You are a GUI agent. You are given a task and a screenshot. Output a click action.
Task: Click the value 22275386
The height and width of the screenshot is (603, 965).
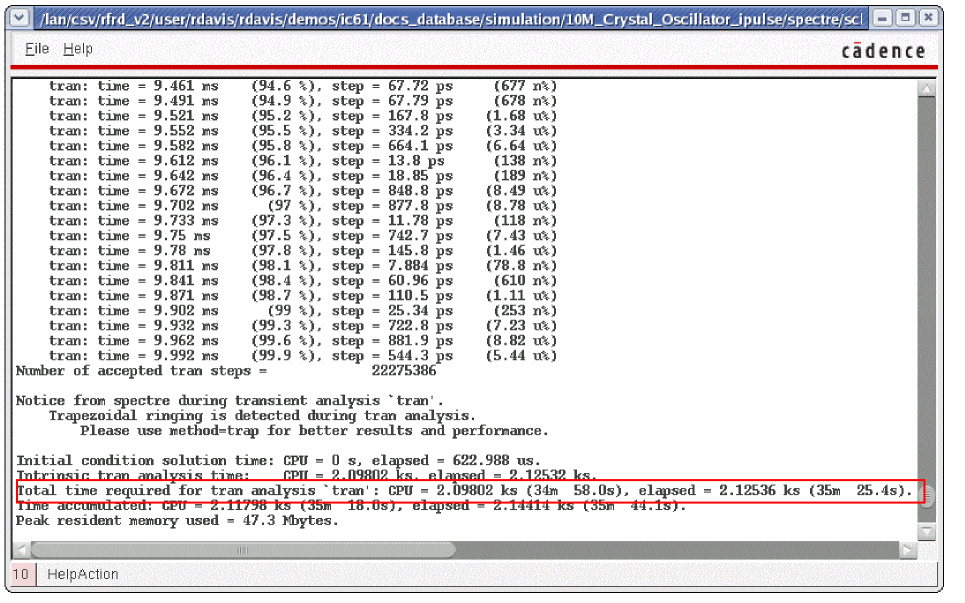coord(404,371)
